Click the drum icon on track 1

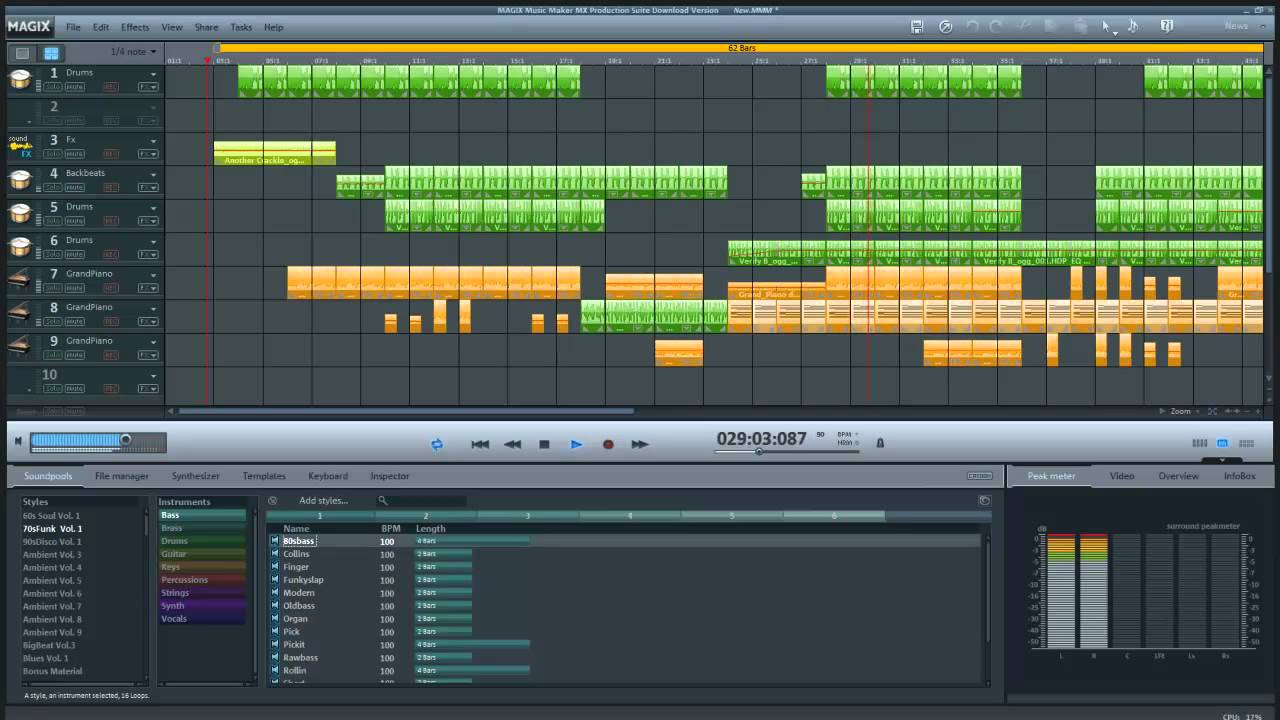click(20, 80)
